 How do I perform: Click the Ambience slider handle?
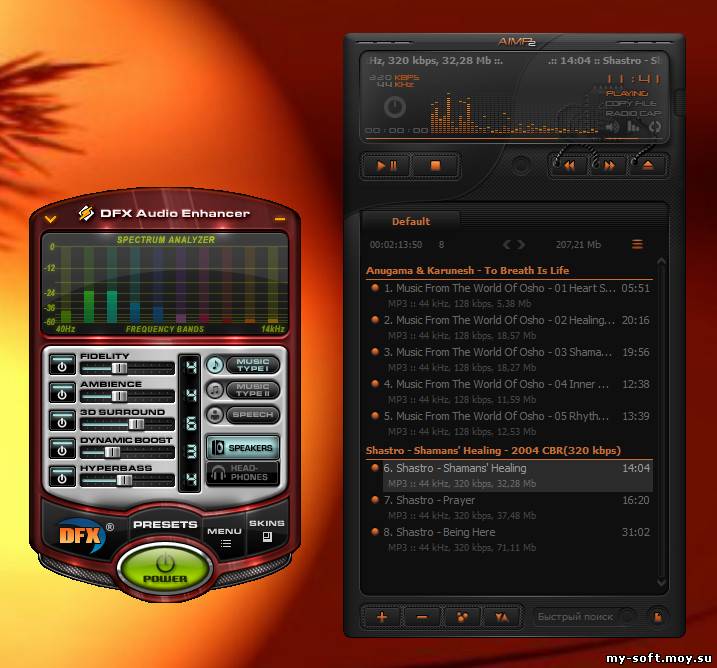119,396
